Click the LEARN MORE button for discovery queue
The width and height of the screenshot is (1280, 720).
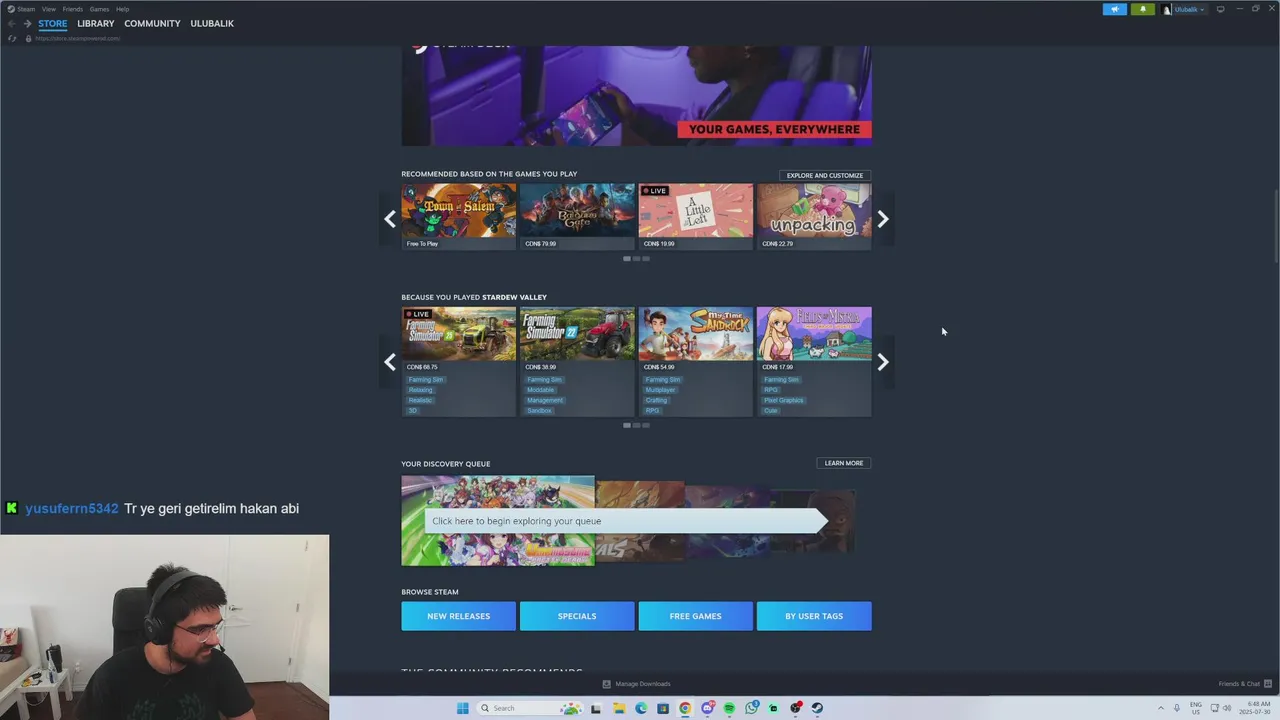pos(844,463)
